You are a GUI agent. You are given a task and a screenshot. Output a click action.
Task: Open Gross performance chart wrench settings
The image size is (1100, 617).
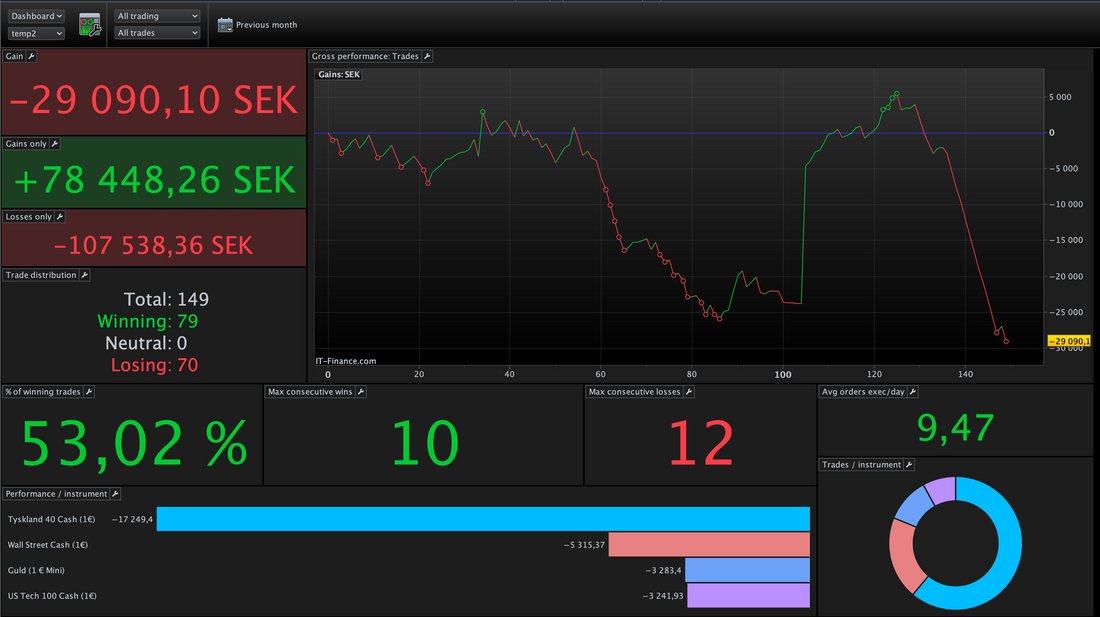click(427, 56)
